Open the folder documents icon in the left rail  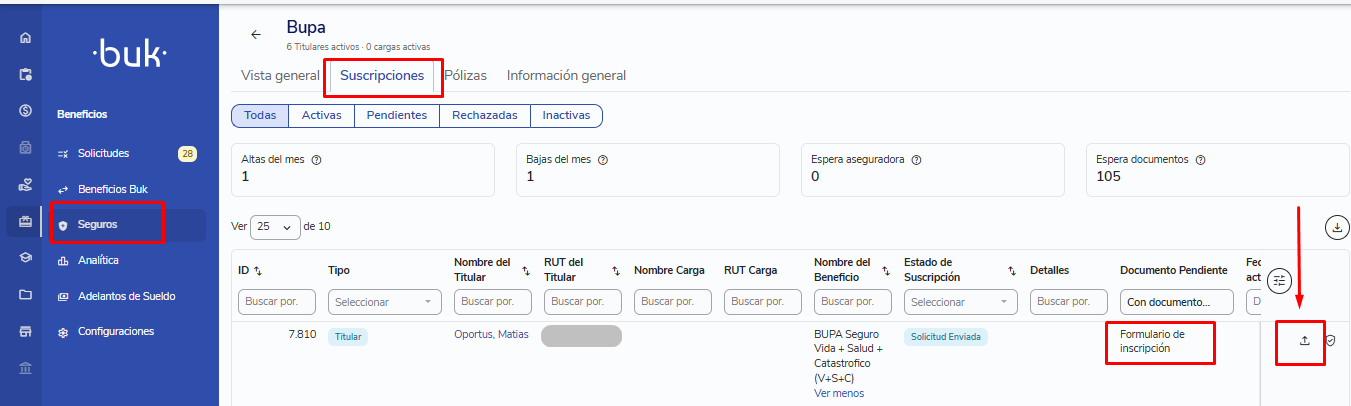click(x=25, y=295)
